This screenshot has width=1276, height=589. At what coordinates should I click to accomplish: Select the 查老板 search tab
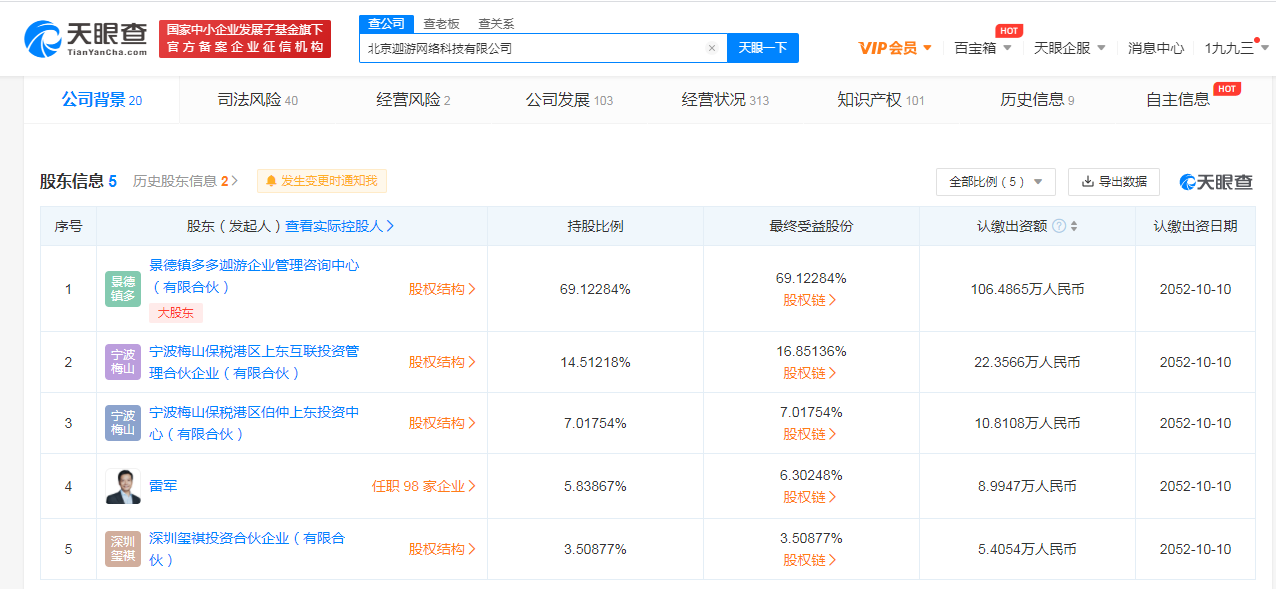441,24
